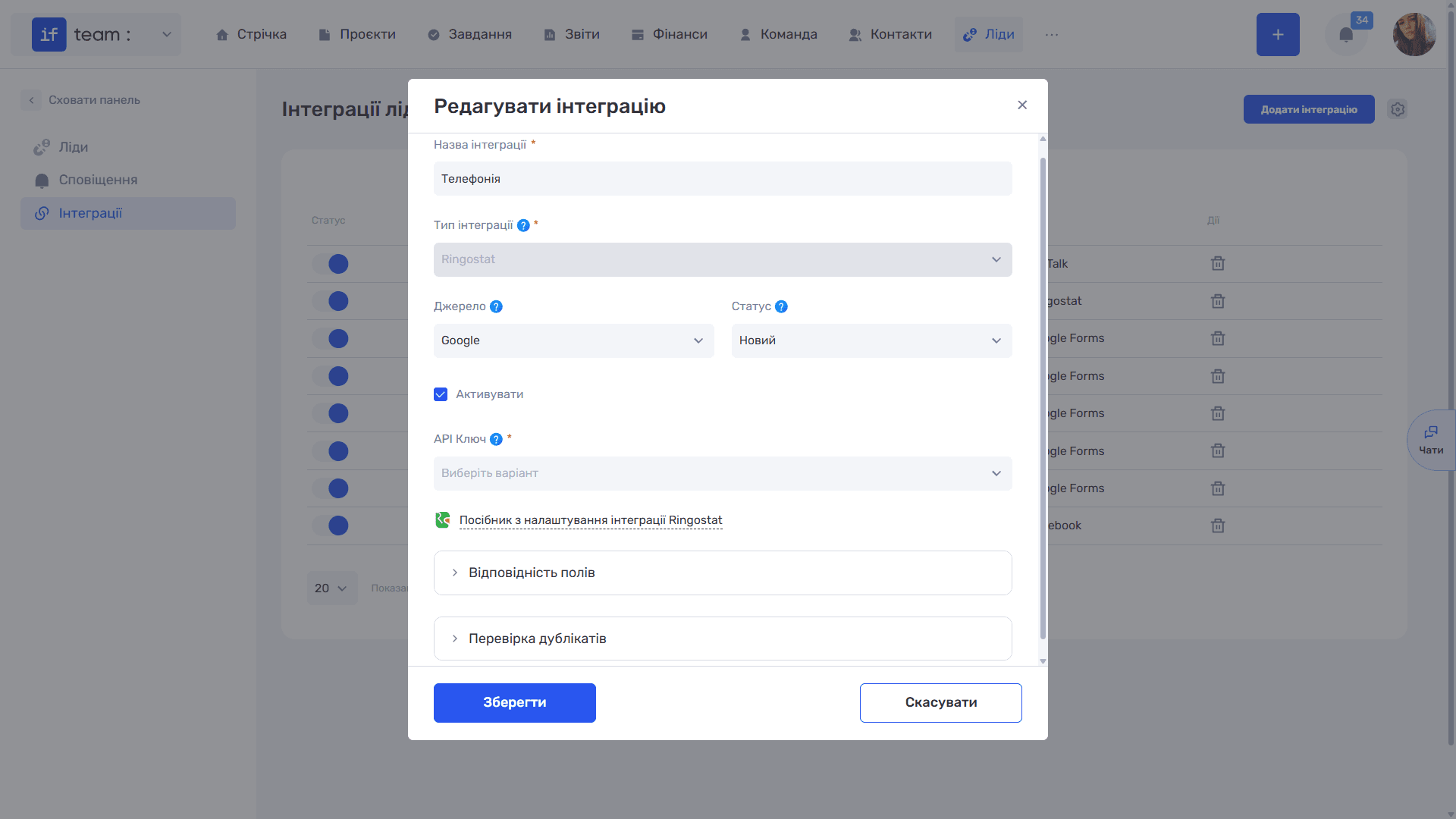
Task: Open the Ringostat integration setup guide link
Action: [591, 520]
